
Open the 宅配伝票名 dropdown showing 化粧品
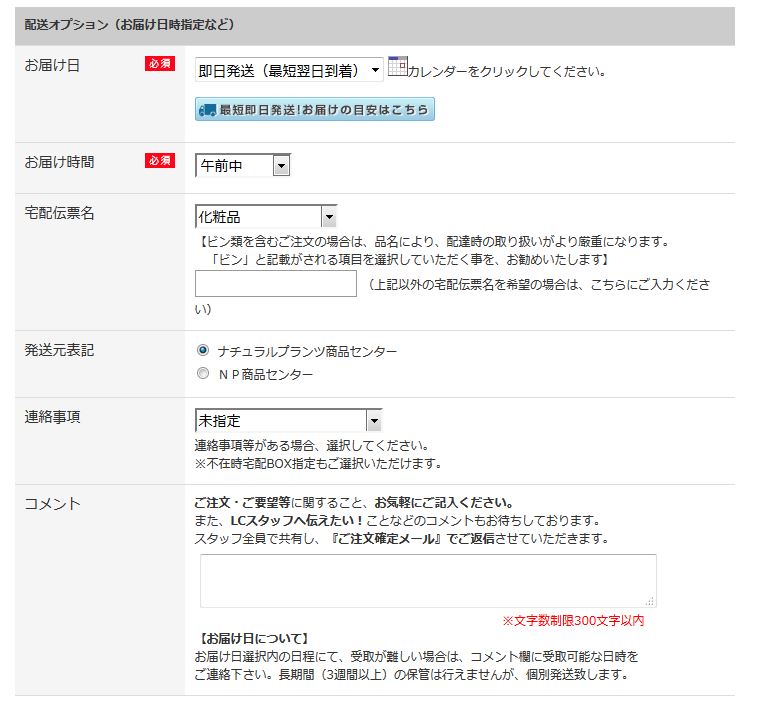pos(266,216)
